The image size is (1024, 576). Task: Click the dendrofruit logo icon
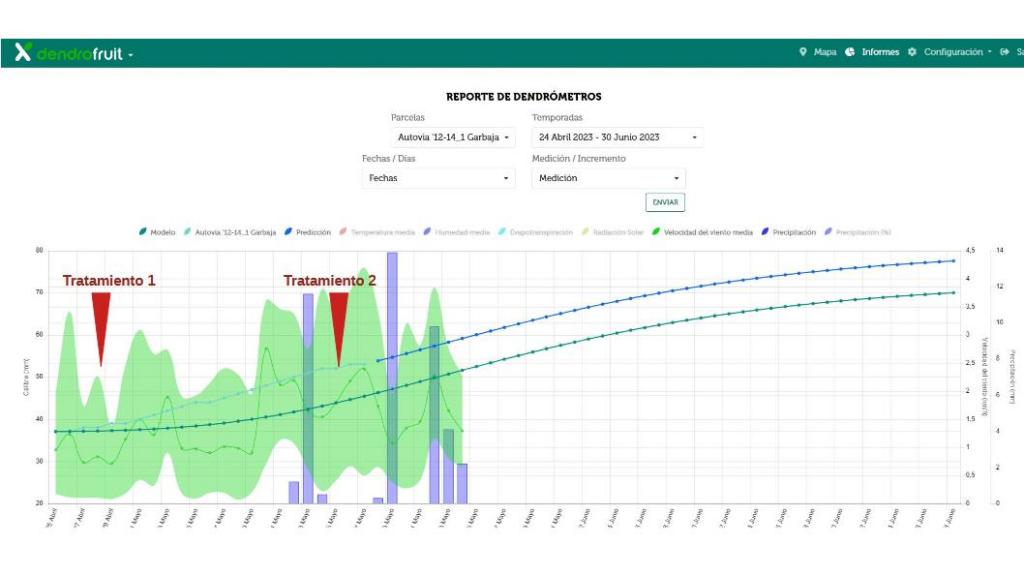(x=22, y=51)
